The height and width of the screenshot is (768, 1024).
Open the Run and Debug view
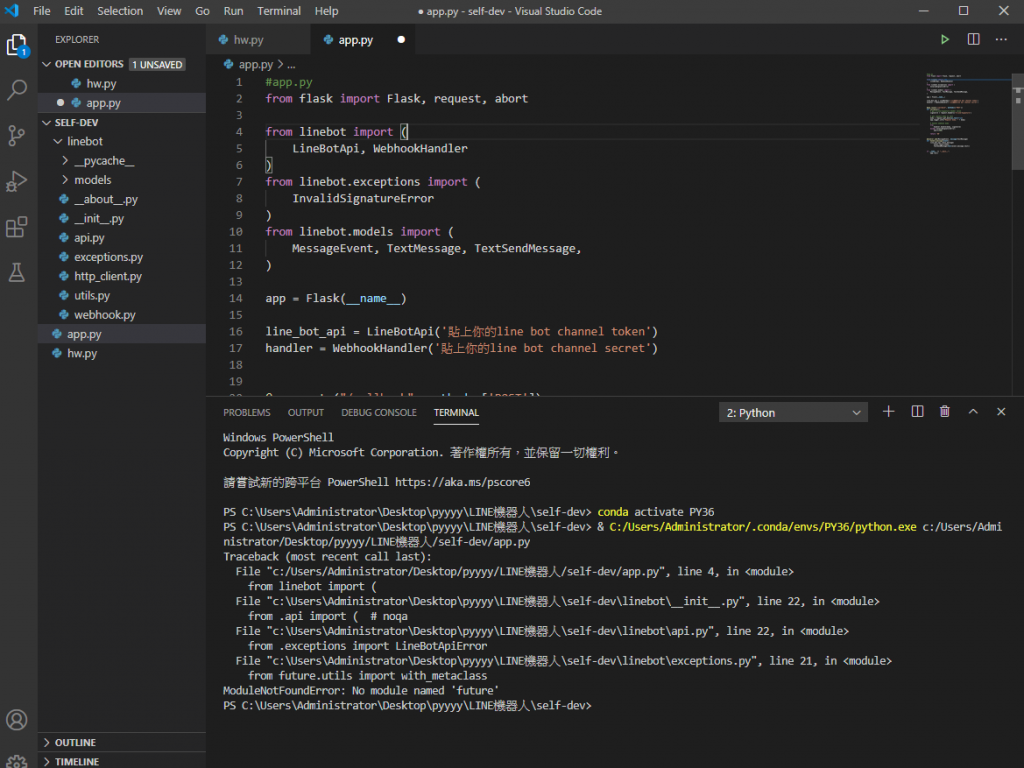click(x=17, y=181)
